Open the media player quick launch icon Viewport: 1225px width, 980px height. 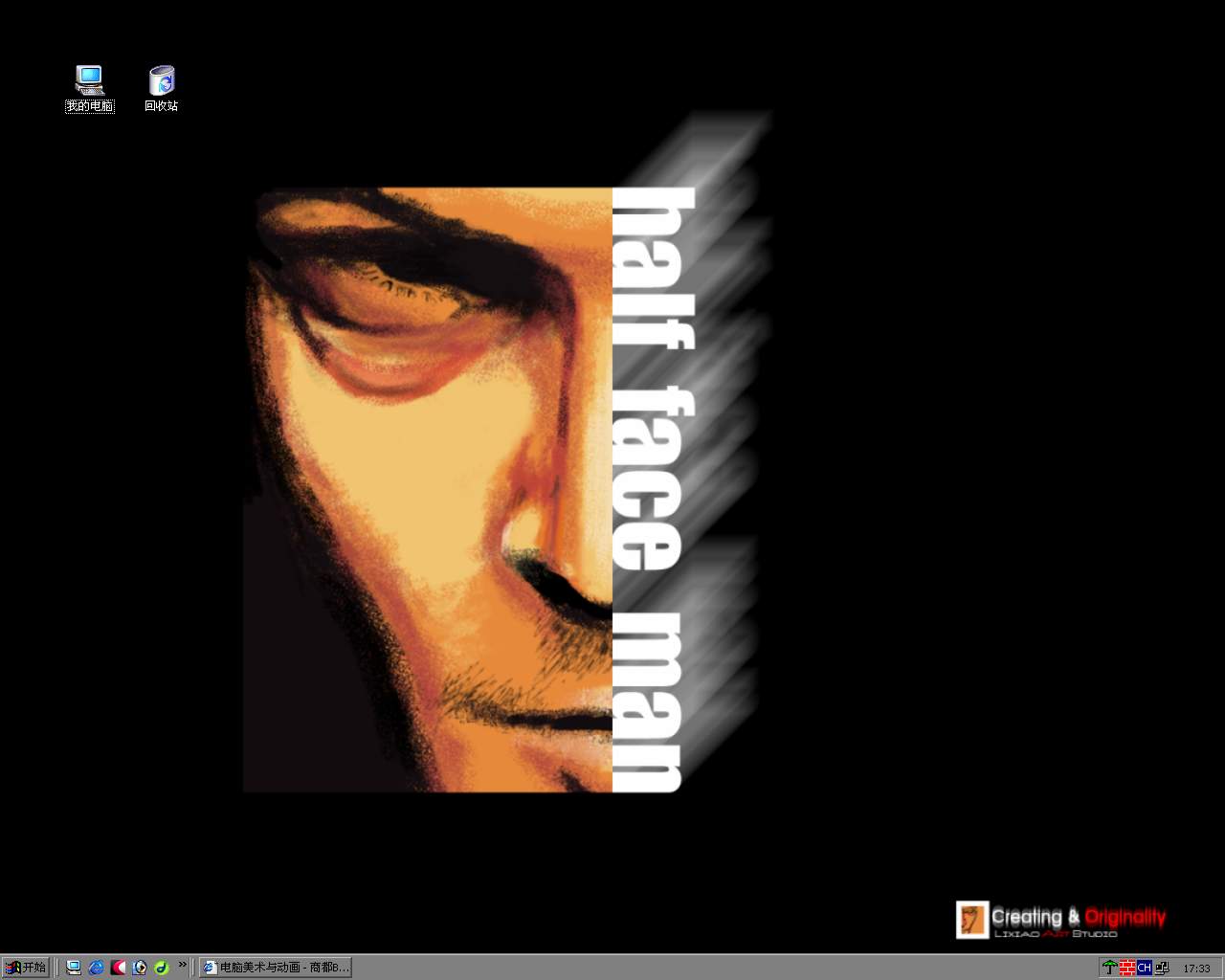tap(140, 968)
